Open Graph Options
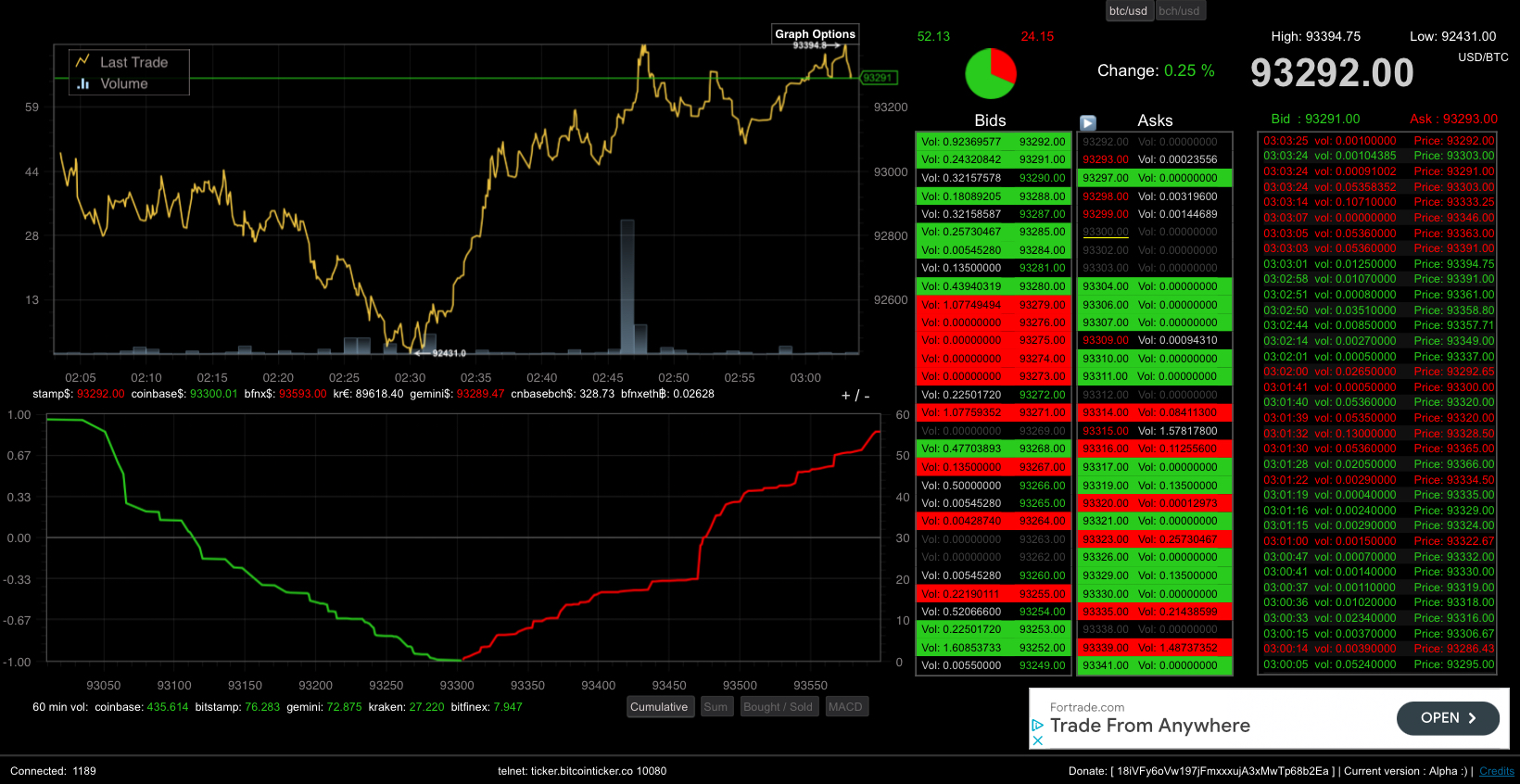The height and width of the screenshot is (784, 1520). pyautogui.click(x=816, y=34)
